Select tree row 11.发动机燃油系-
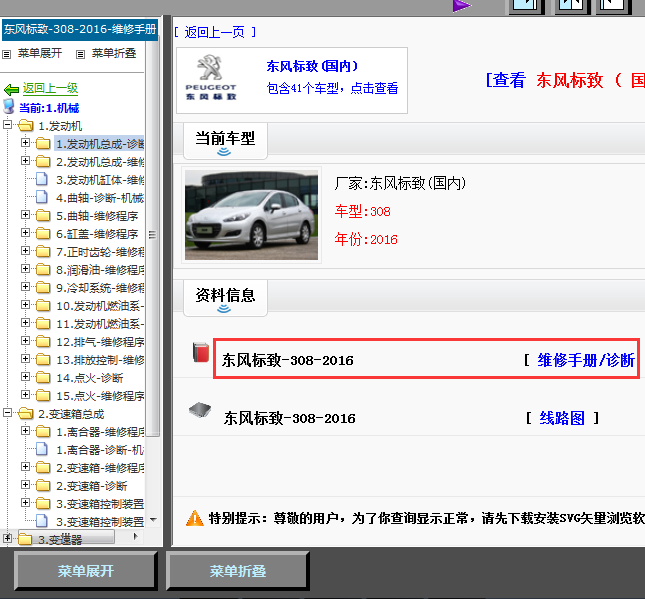The image size is (645, 599). (x=100, y=324)
